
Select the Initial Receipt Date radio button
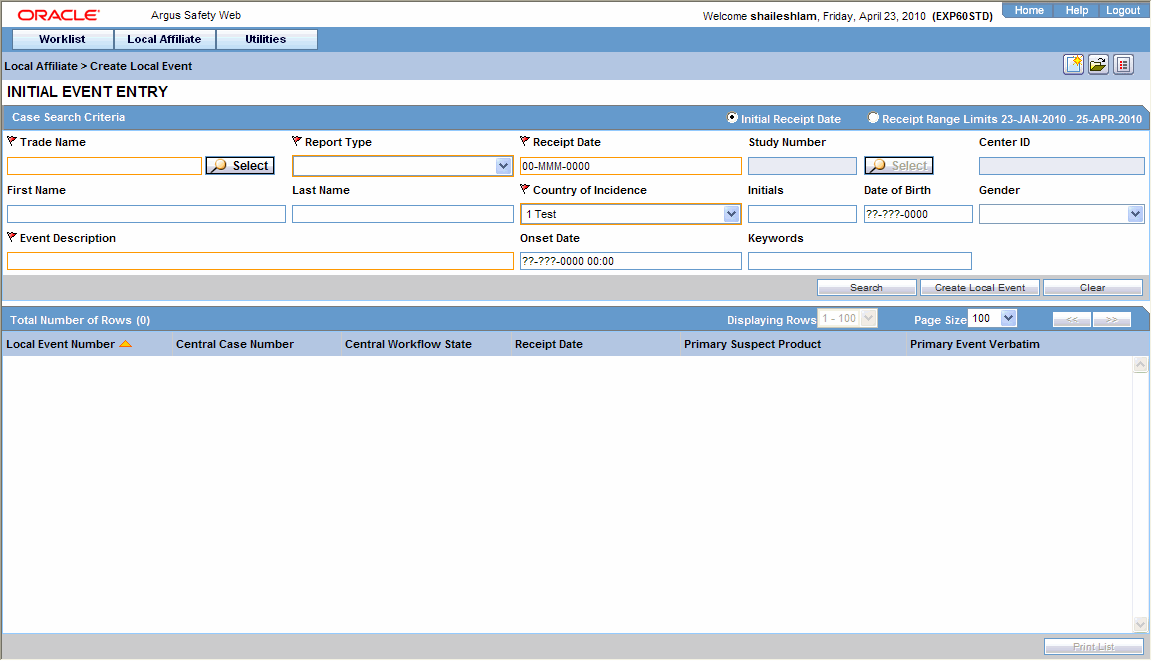(x=731, y=117)
